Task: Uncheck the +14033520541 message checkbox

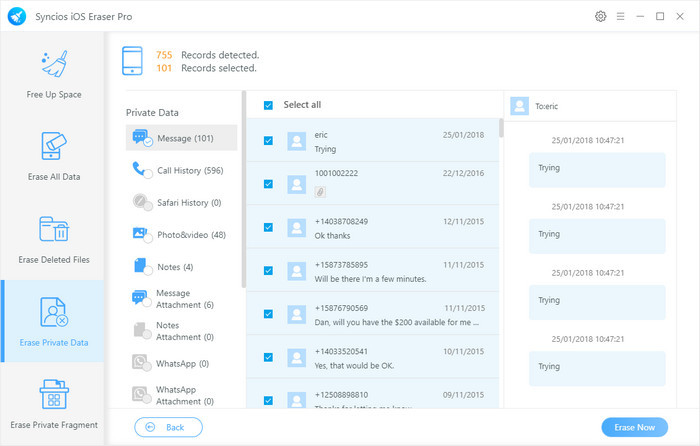Action: 268,357
